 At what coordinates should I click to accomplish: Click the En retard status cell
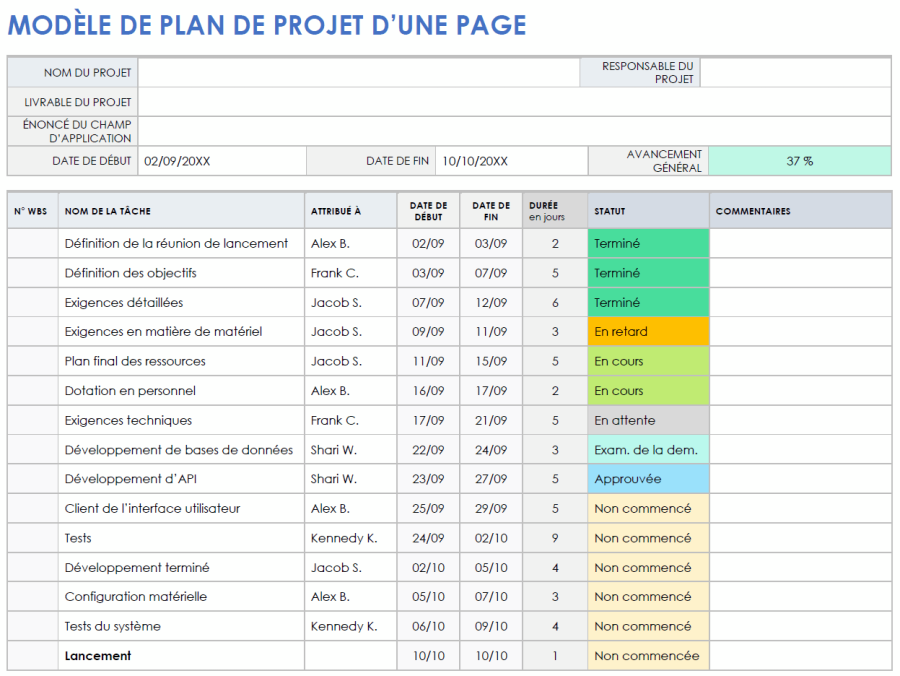(646, 331)
